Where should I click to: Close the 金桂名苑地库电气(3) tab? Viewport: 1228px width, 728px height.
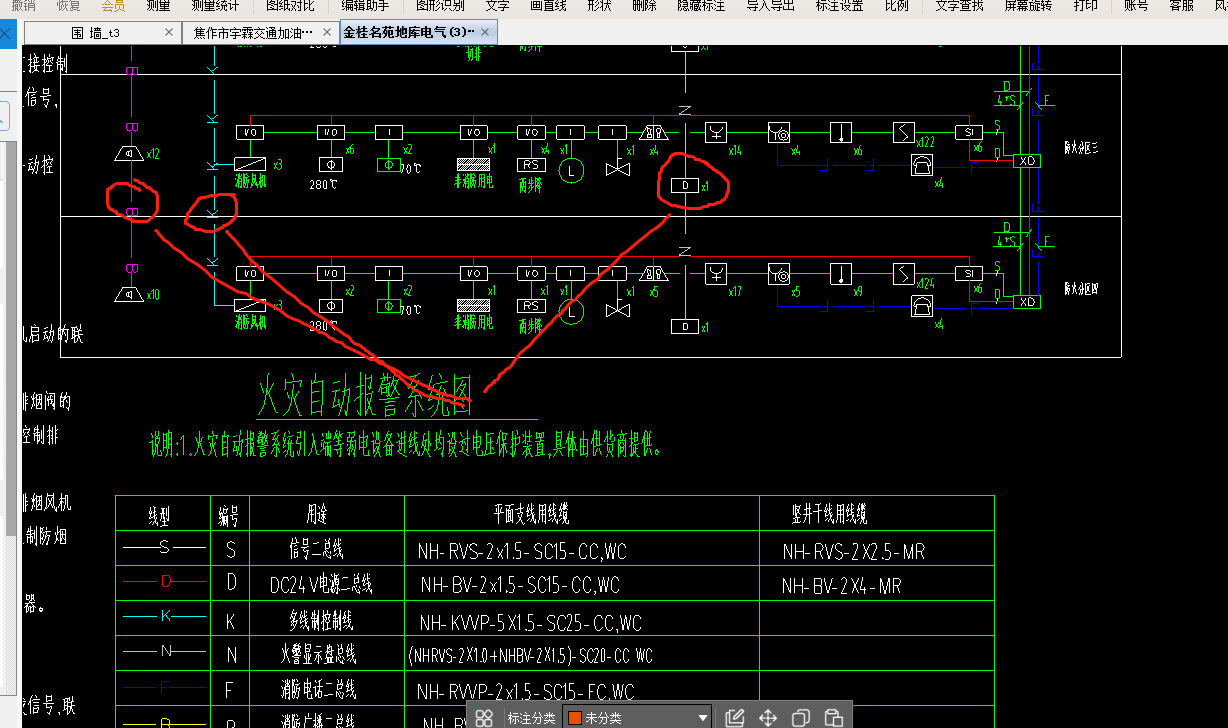click(x=485, y=33)
